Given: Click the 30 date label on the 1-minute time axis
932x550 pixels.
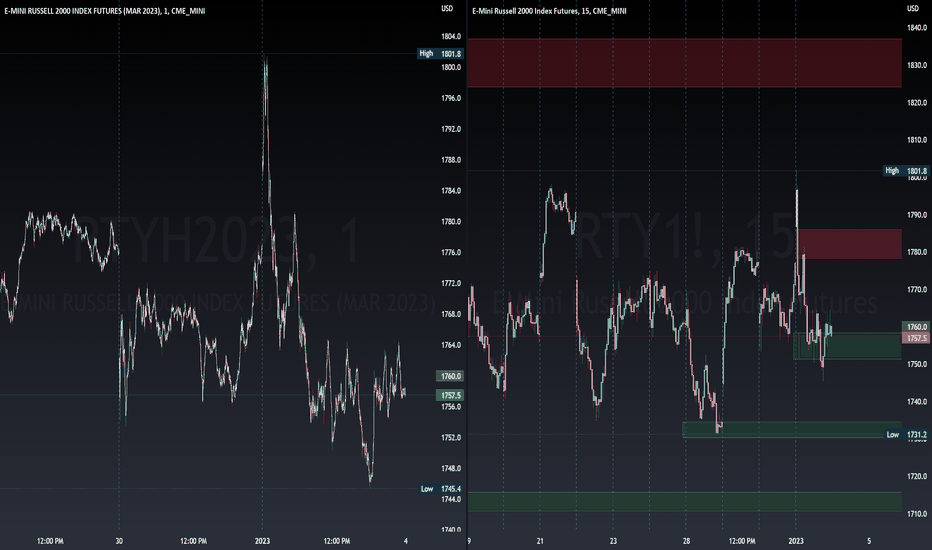Looking at the screenshot, I should tap(119, 541).
